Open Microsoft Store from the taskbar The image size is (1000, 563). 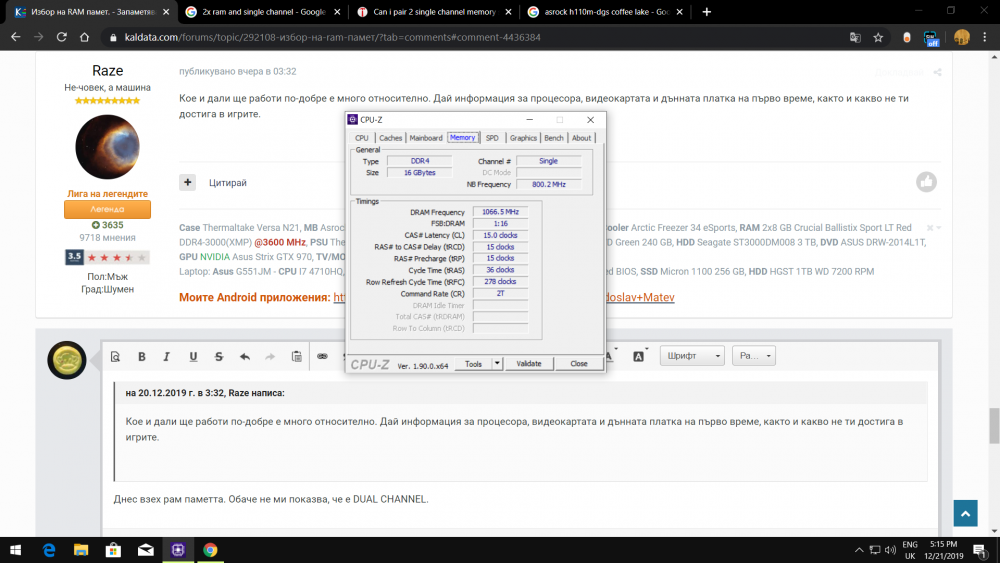[x=113, y=550]
